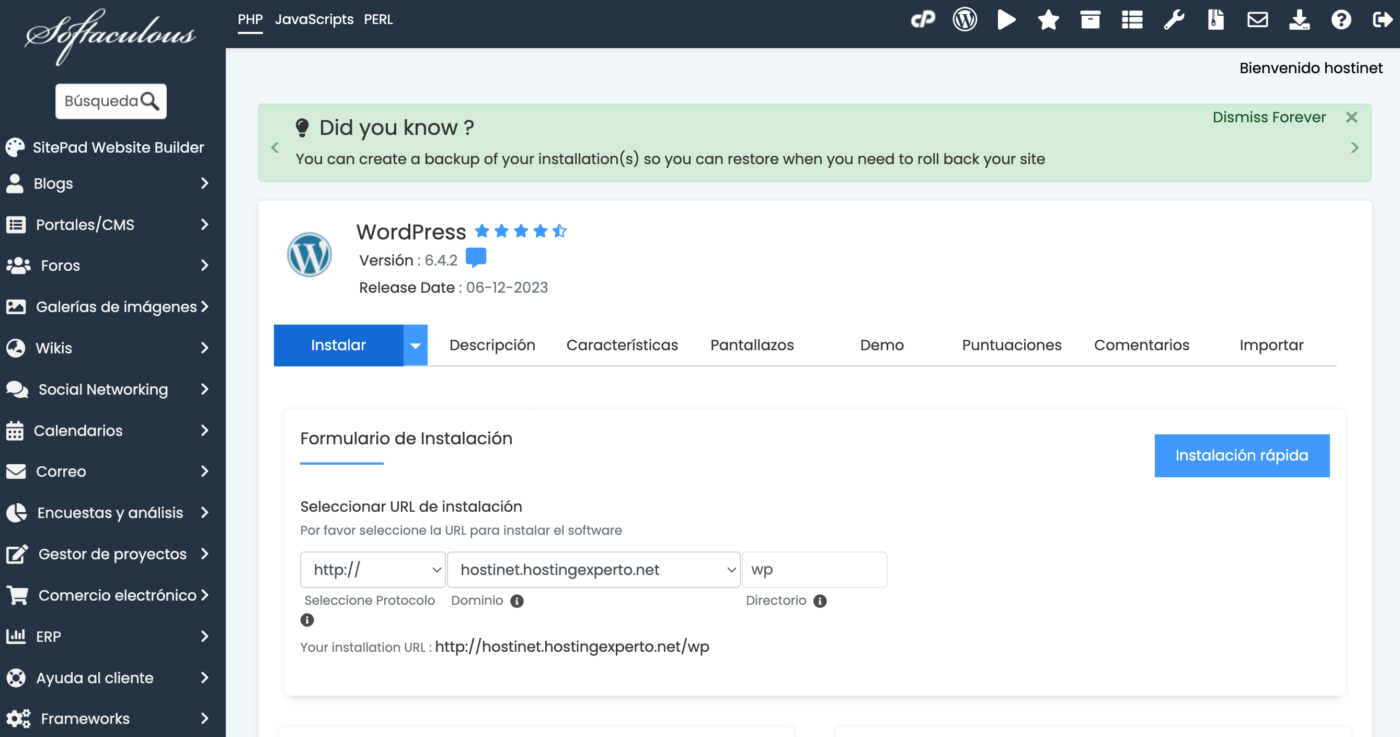
Task: Click the Directorio input containing wp
Action: coord(814,570)
